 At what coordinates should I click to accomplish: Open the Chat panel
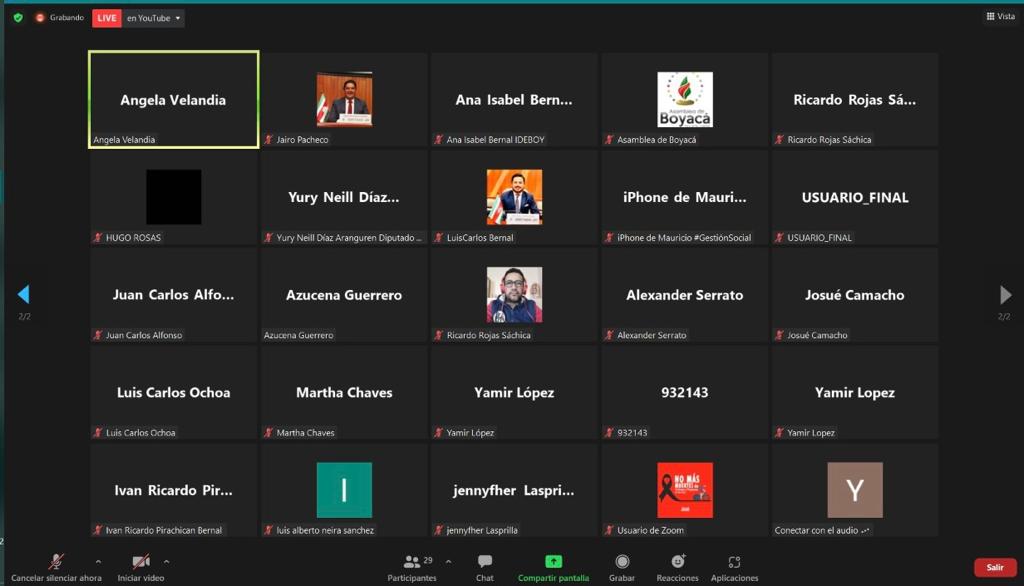(484, 562)
